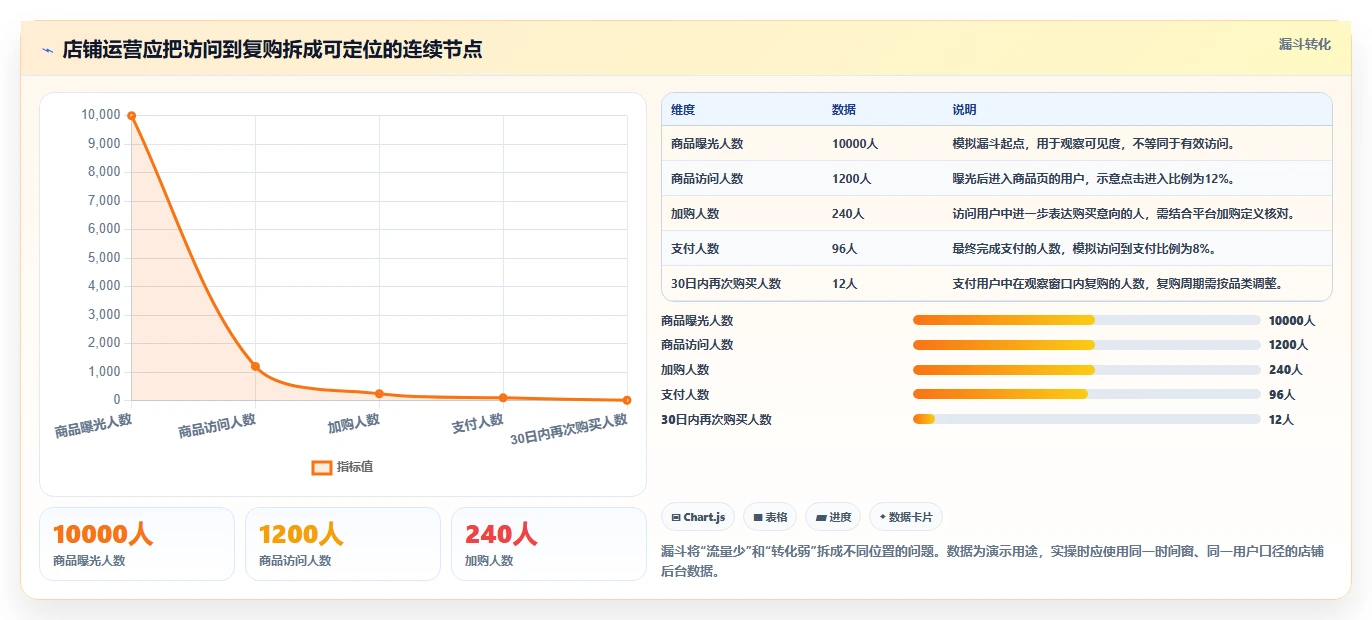The image size is (1372, 620).
Task: Click the 10,000 y-axis label
Action: 101,115
